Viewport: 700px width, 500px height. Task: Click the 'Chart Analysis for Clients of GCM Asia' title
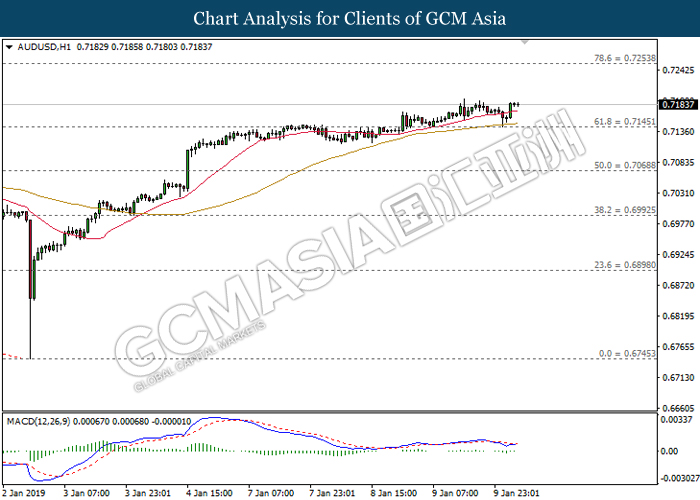click(350, 19)
